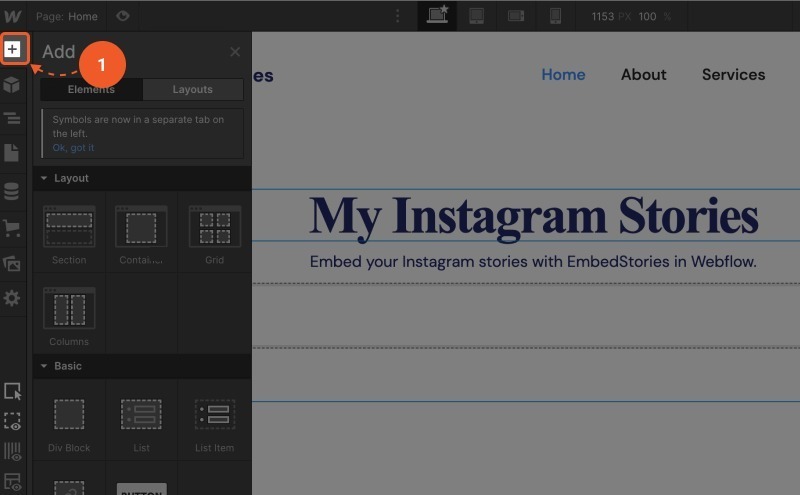Click the Page: Home selector
Image resolution: width=800 pixels, height=495 pixels.
(67, 16)
